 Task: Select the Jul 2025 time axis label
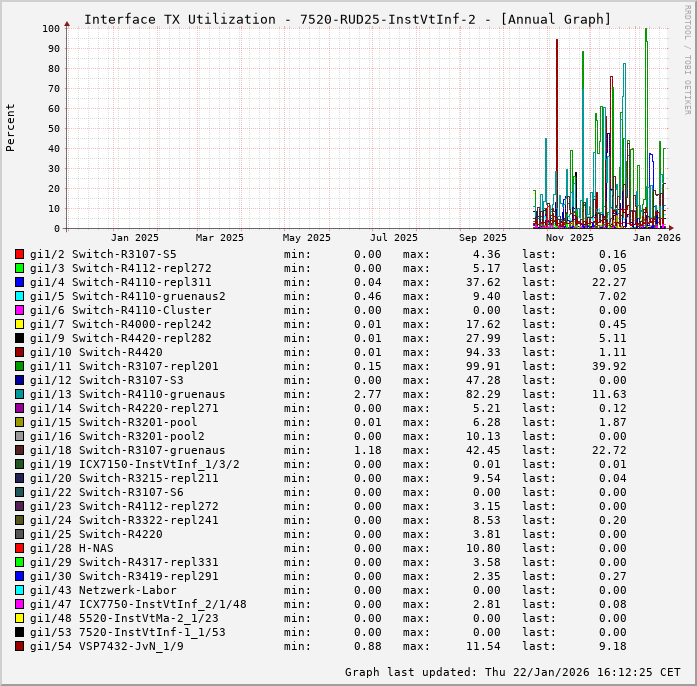394,238
